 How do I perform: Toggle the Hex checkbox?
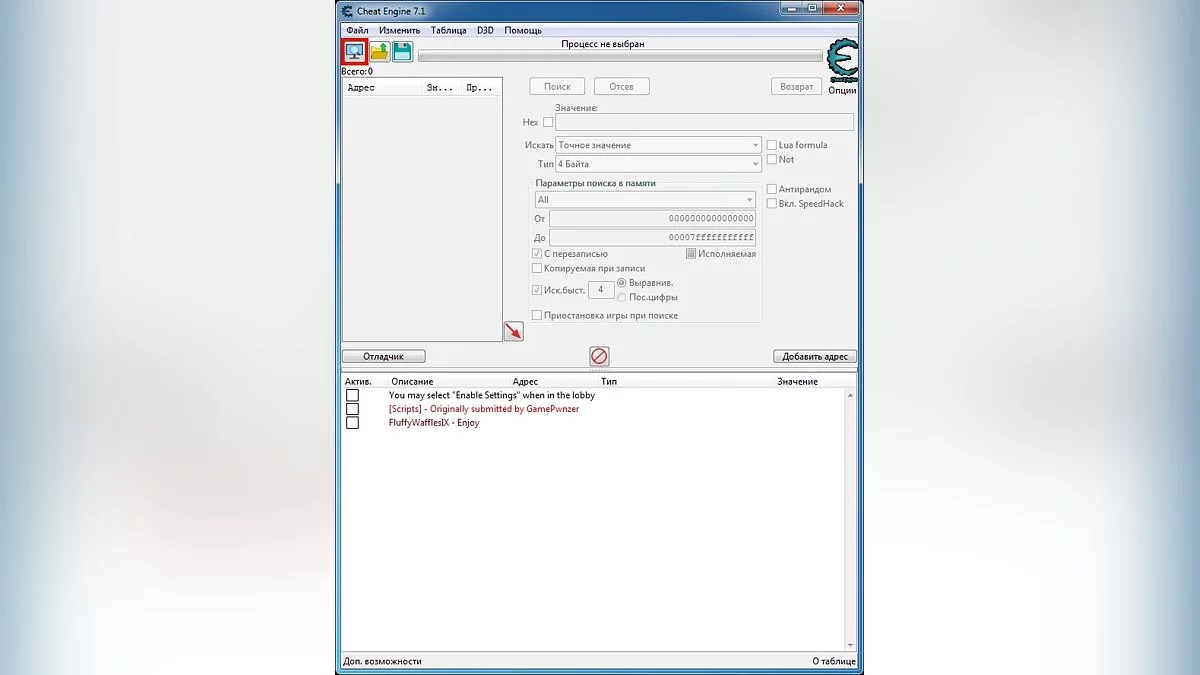click(x=548, y=122)
